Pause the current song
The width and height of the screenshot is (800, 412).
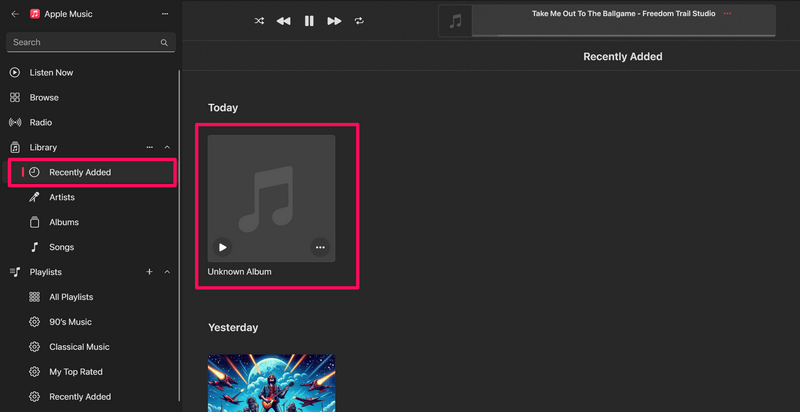(309, 20)
